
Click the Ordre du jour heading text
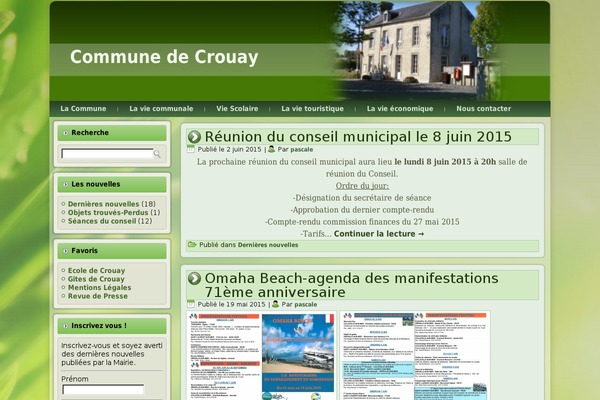(x=362, y=186)
